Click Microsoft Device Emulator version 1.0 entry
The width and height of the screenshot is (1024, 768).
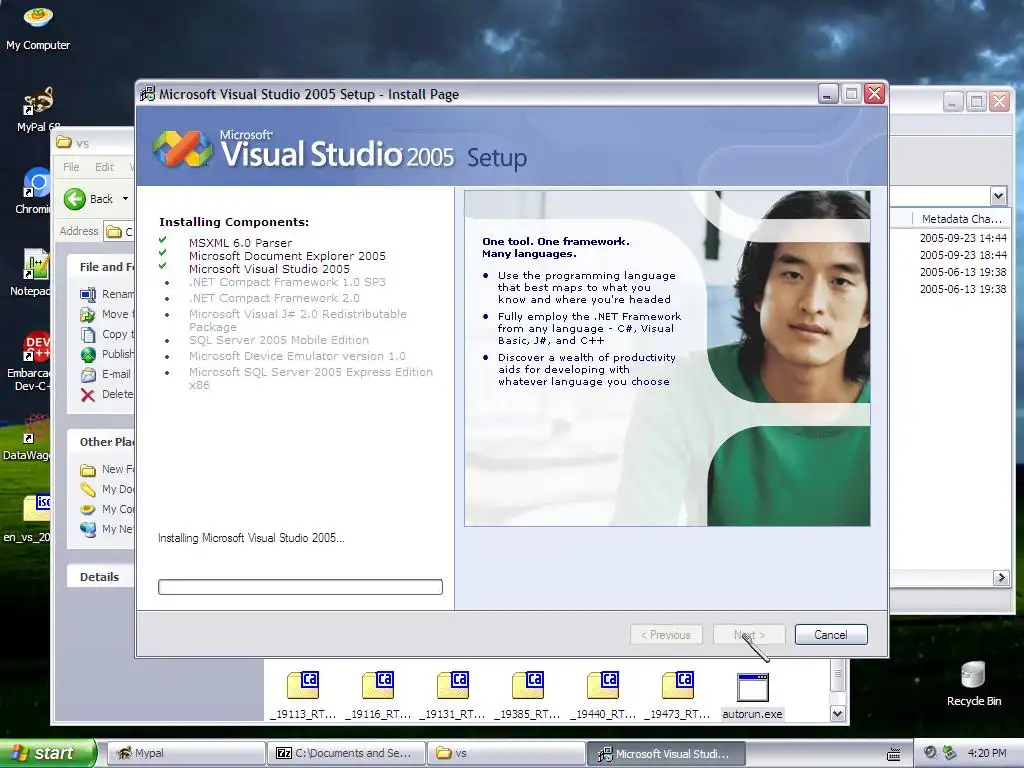(x=297, y=356)
